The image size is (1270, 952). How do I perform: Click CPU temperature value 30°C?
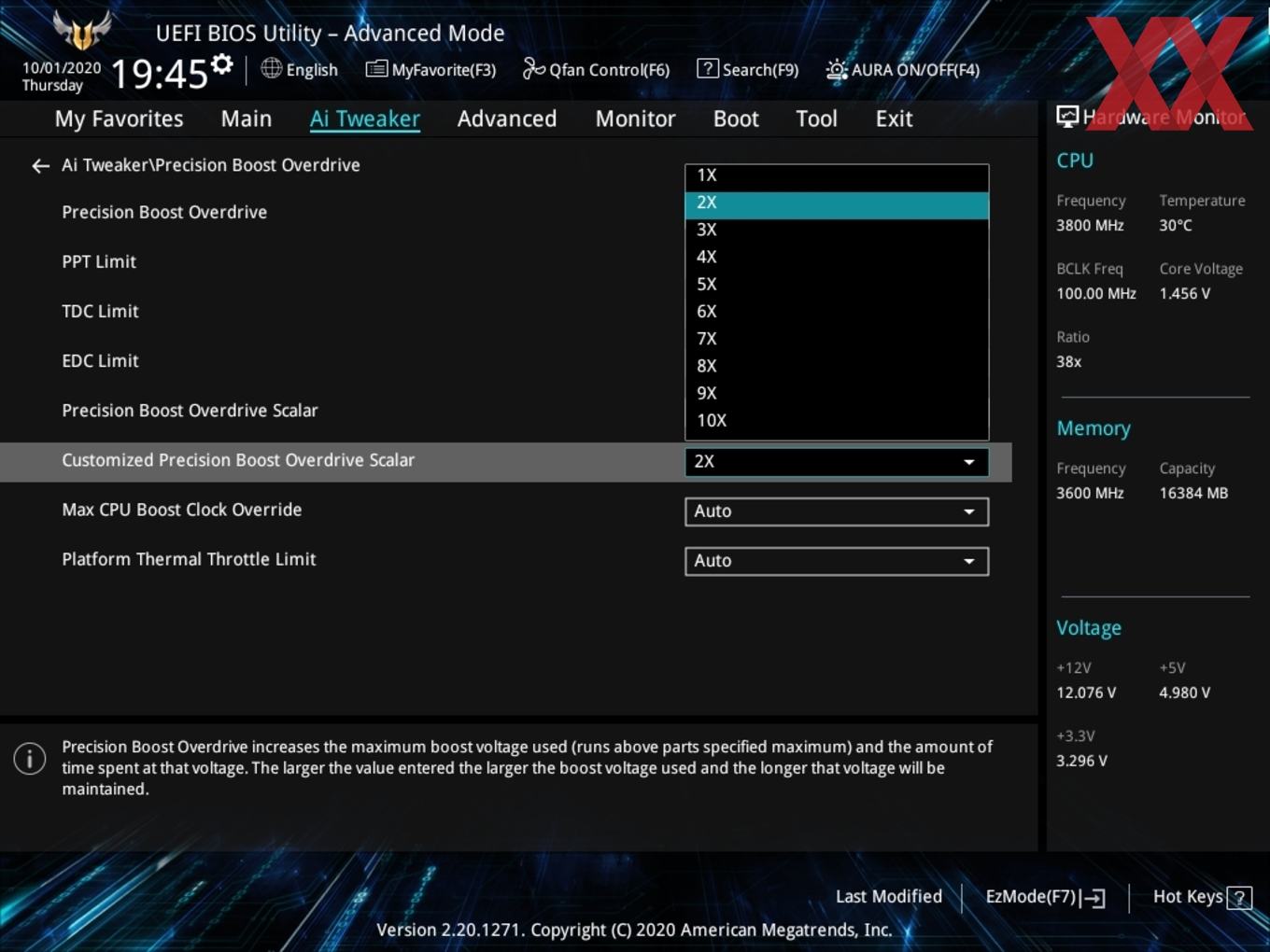pos(1176,226)
